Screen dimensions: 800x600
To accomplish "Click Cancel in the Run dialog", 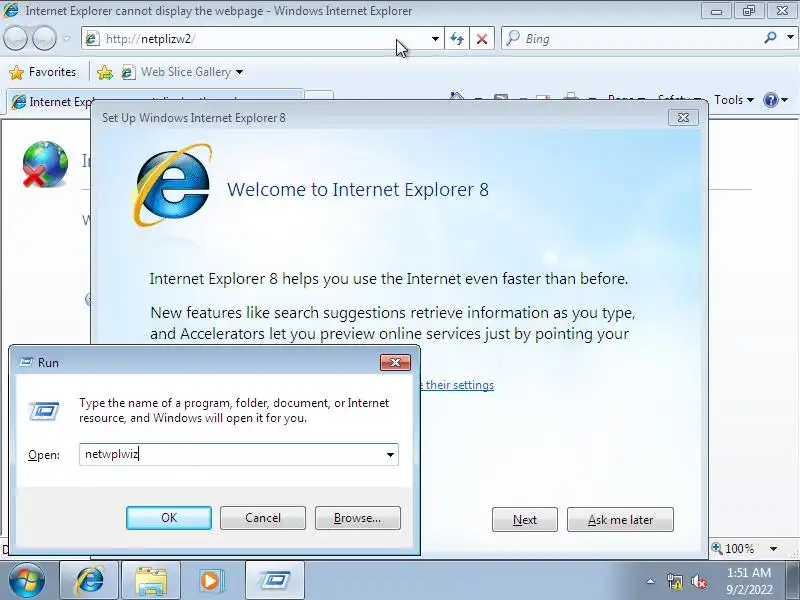I will click(263, 518).
